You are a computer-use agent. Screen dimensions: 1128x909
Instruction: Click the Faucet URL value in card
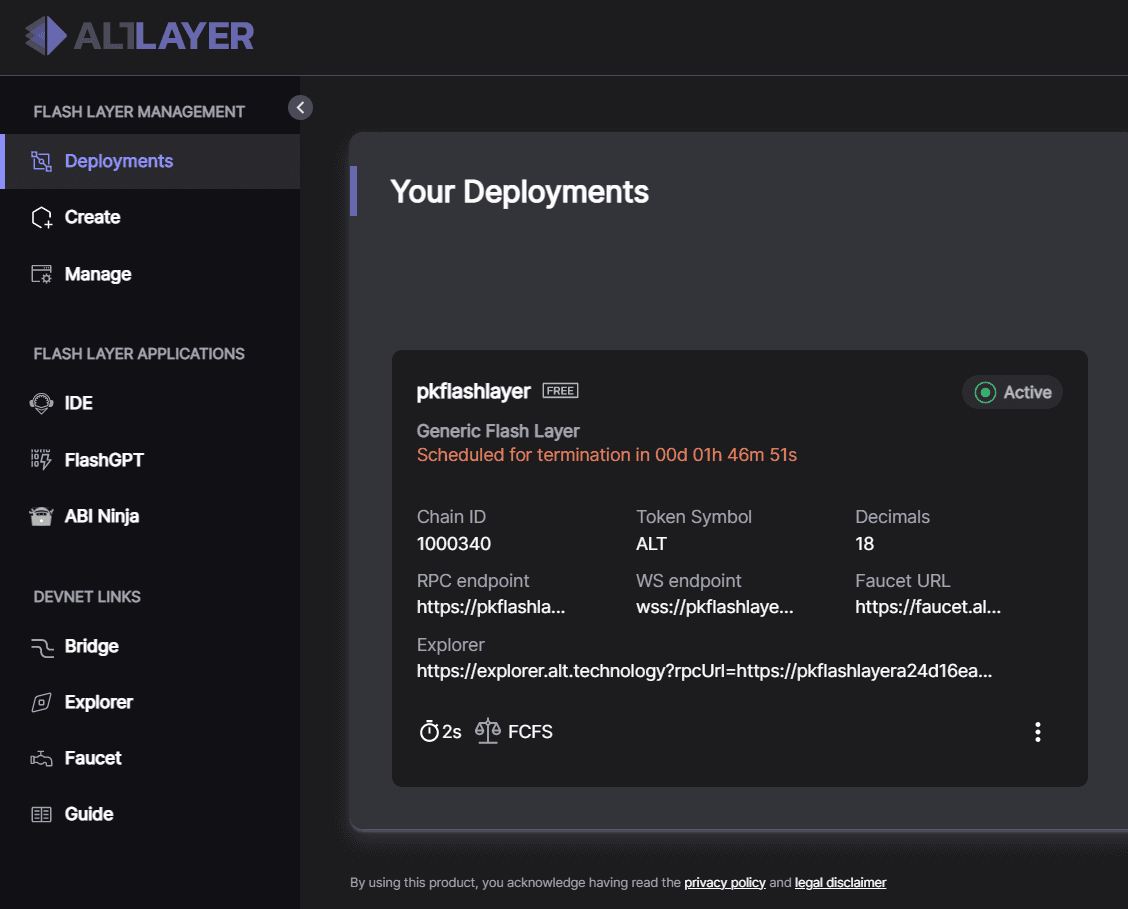pos(928,607)
